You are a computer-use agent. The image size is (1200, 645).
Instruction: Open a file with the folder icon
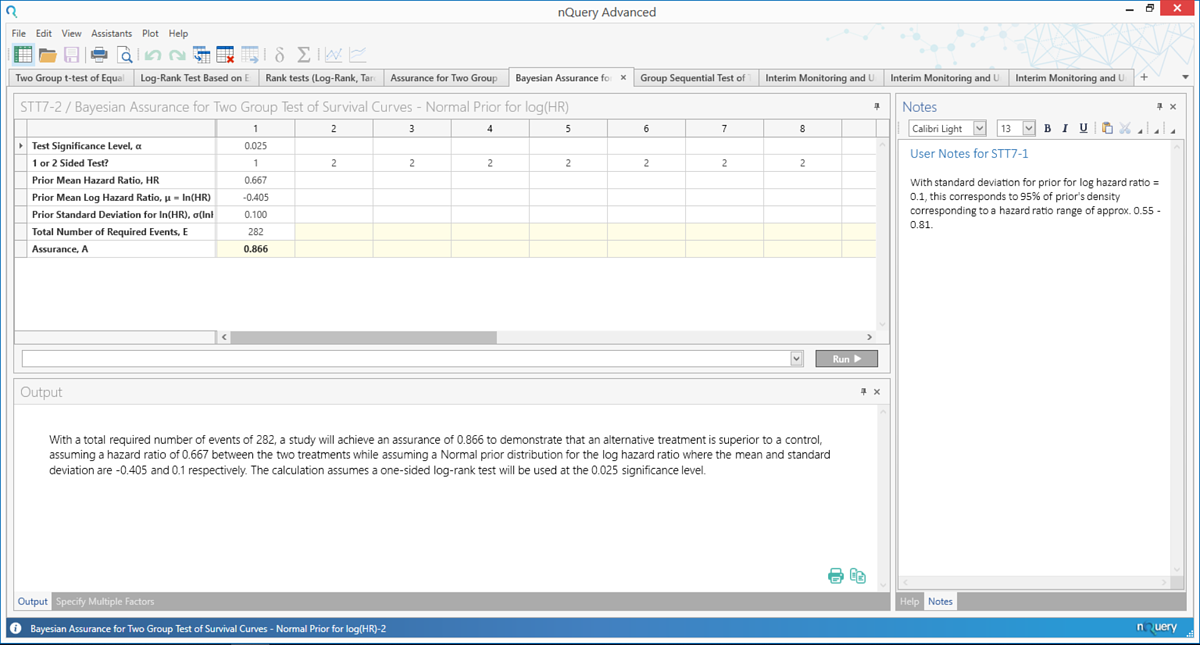[x=47, y=55]
